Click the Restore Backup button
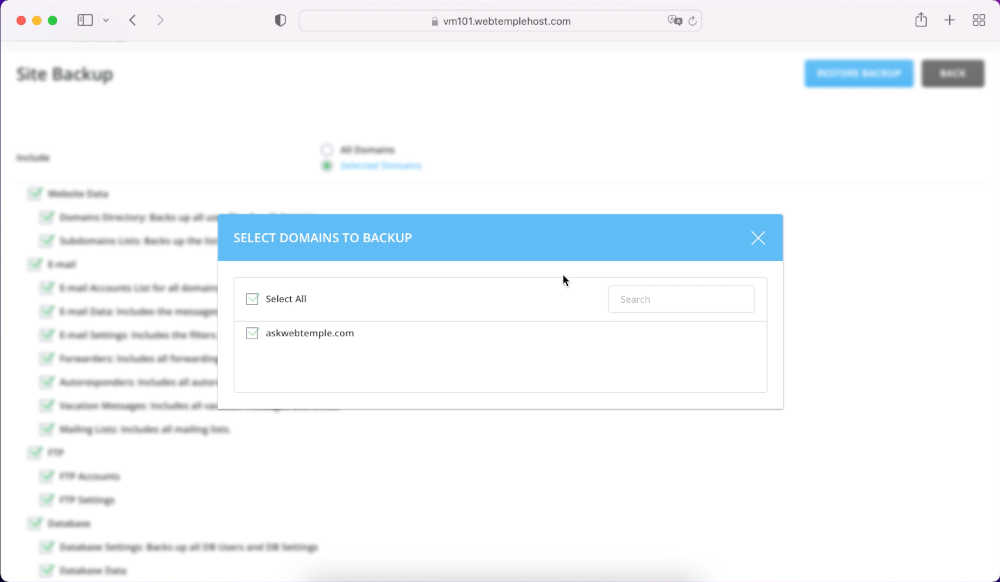 click(x=858, y=74)
